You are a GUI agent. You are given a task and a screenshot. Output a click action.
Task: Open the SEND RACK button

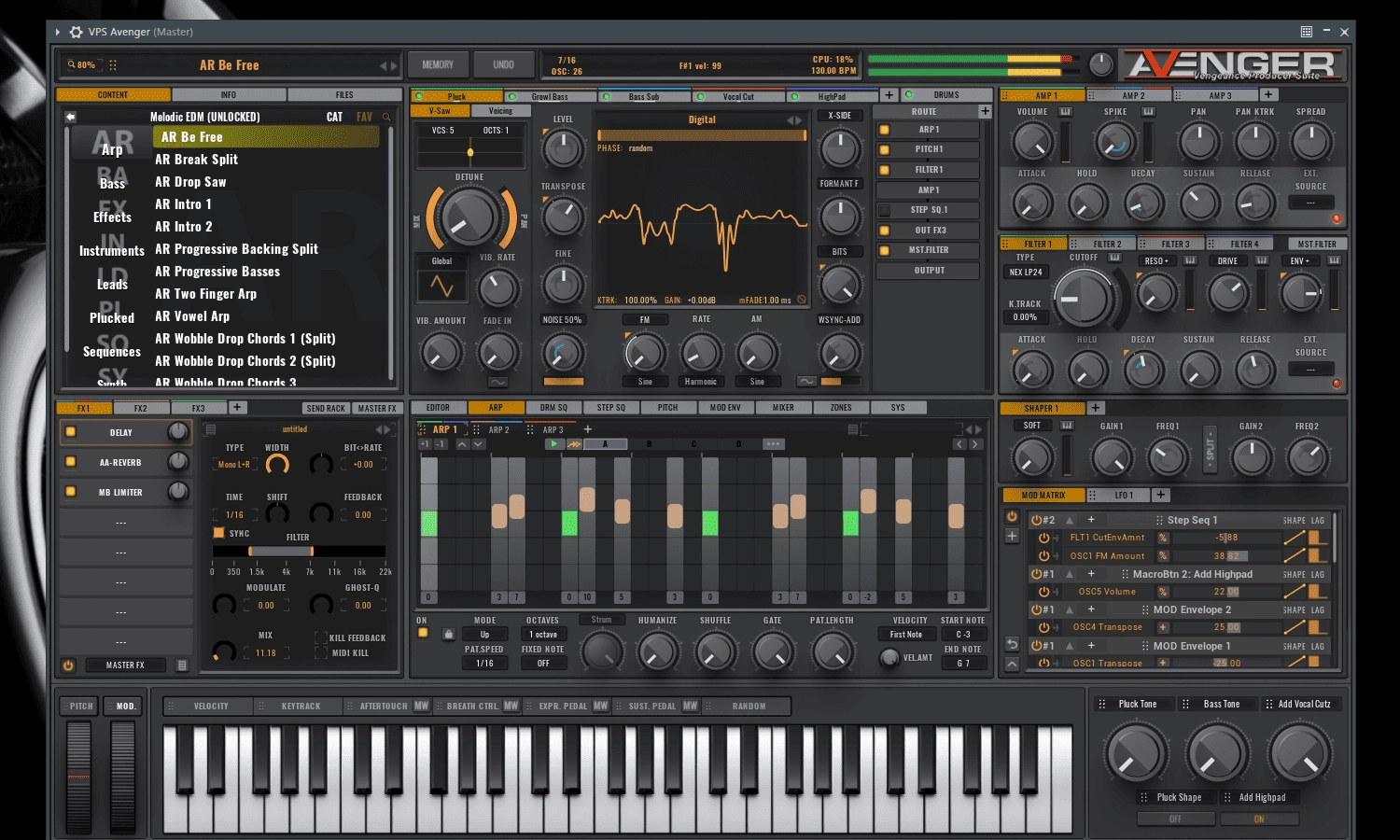326,409
